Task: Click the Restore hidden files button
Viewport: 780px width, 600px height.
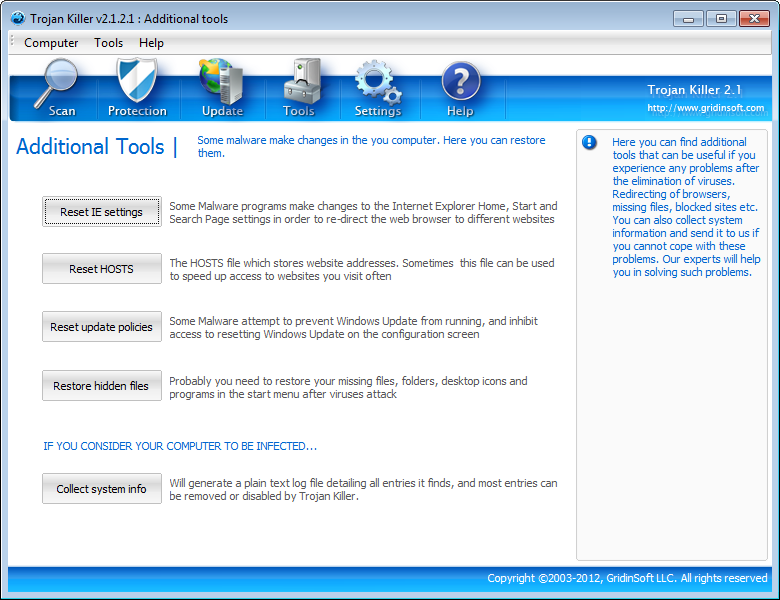Action: pos(102,386)
